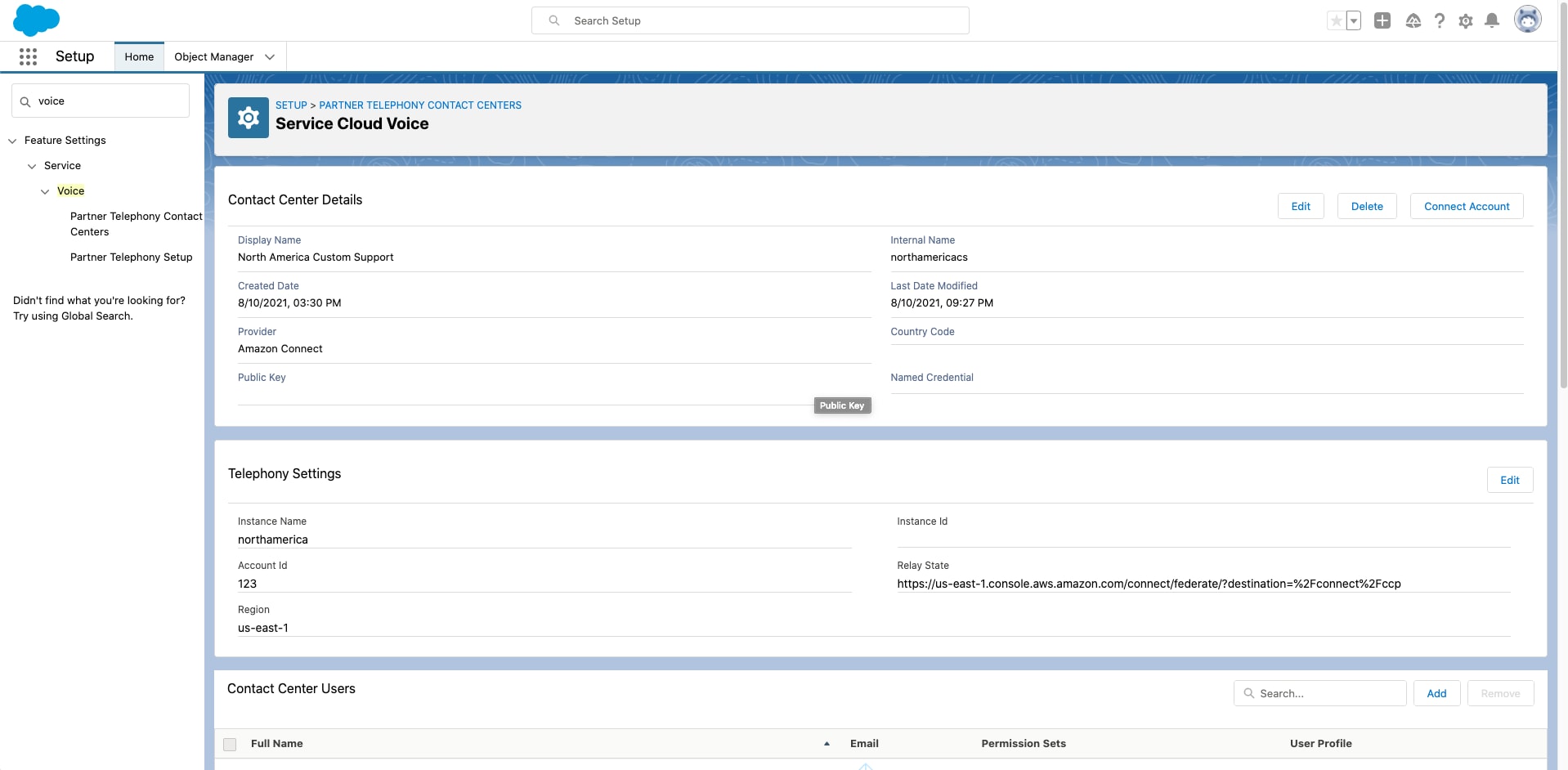This screenshot has width=1568, height=770.
Task: Open the Object Manager dropdown chevron
Action: pos(270,56)
